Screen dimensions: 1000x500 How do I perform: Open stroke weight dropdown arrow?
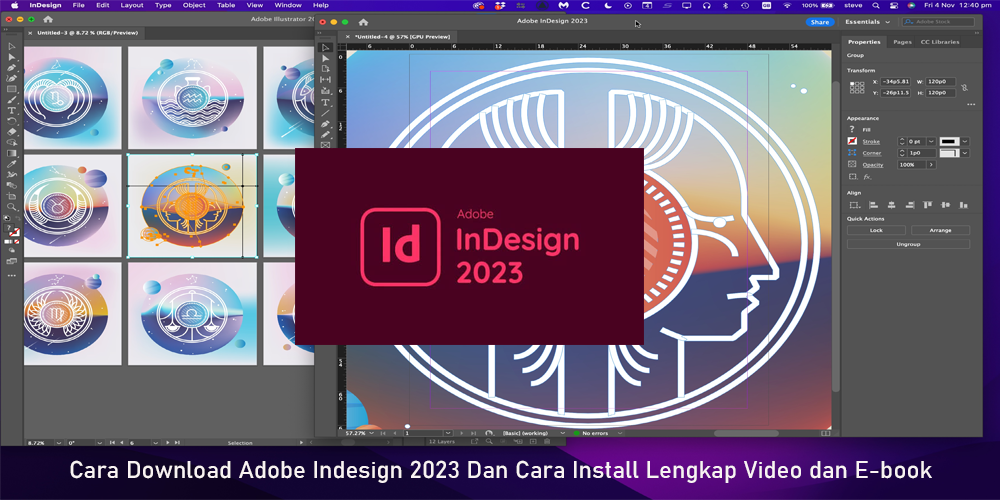931,141
